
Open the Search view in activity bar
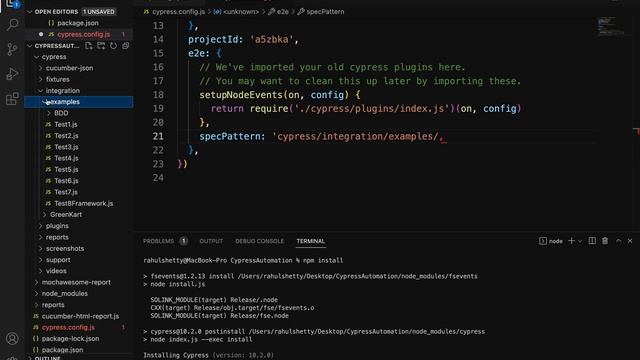click(12, 24)
